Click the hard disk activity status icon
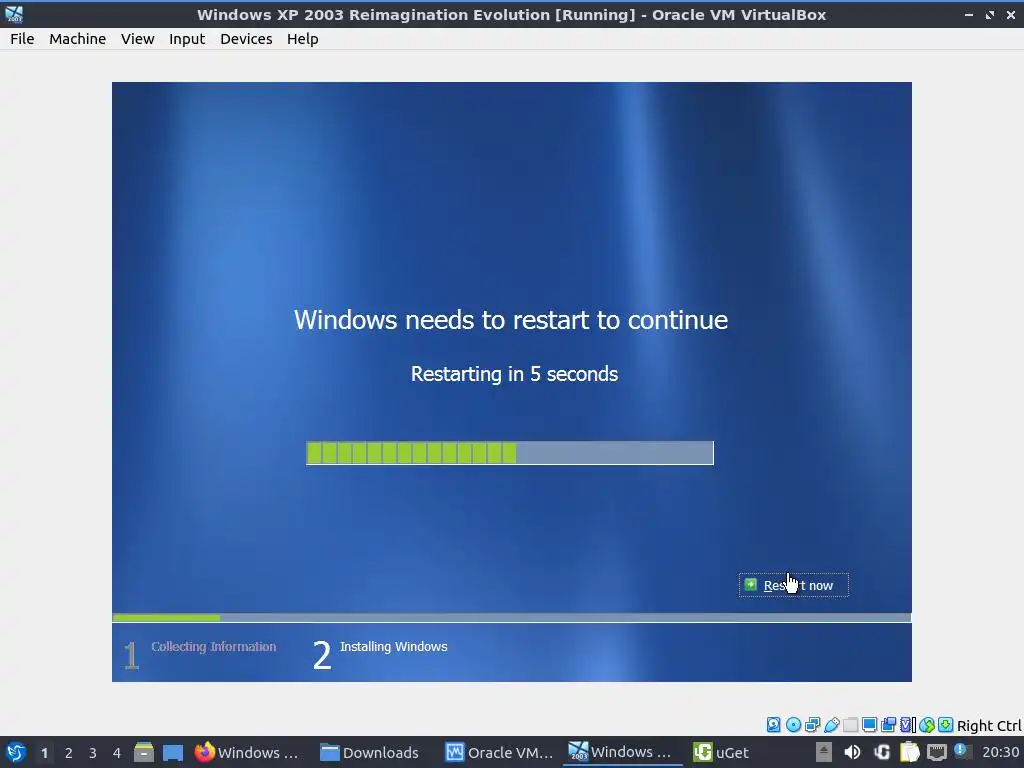This screenshot has width=1024, height=768. (x=773, y=725)
